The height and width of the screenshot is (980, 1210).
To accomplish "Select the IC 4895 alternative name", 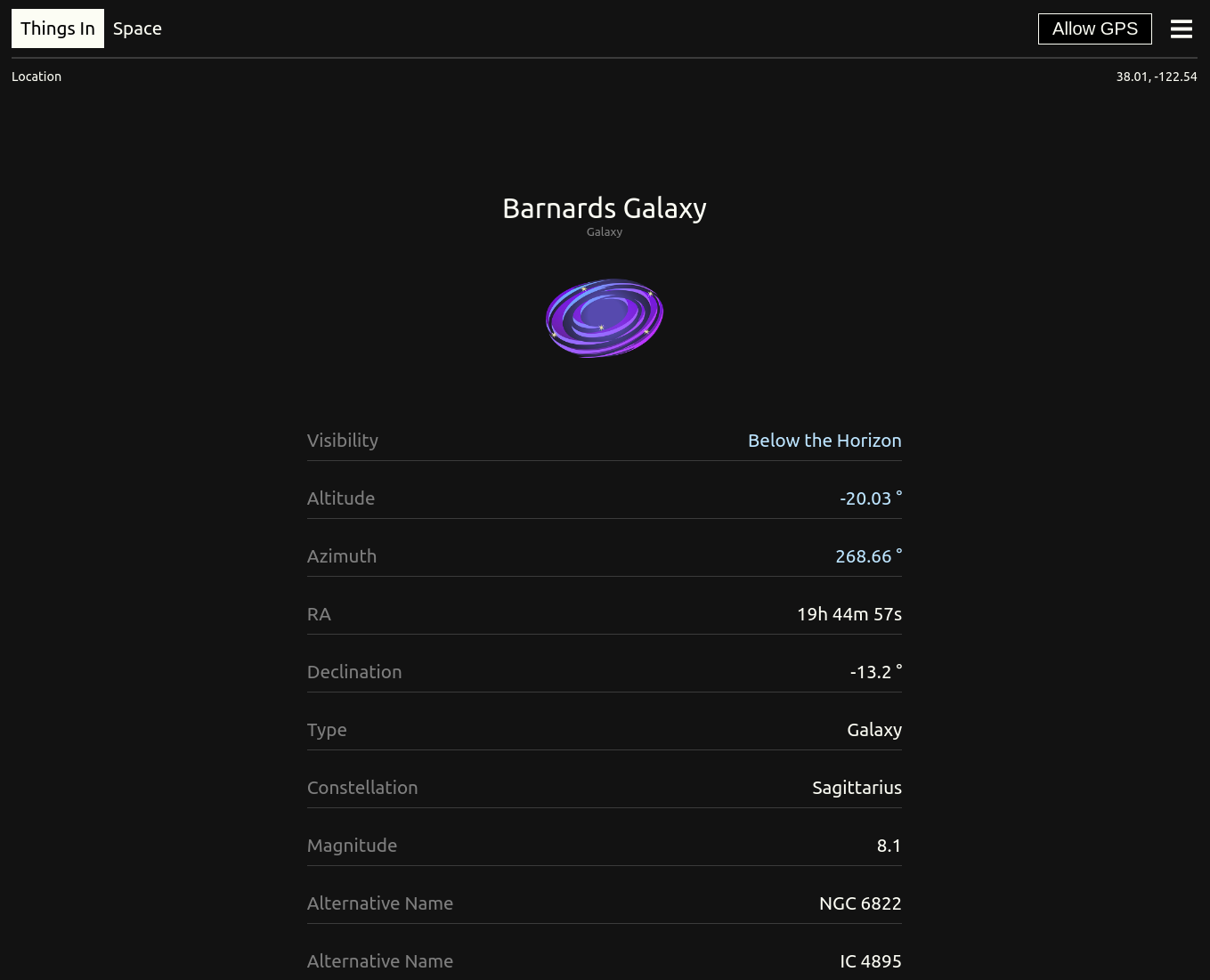I will (870, 961).
